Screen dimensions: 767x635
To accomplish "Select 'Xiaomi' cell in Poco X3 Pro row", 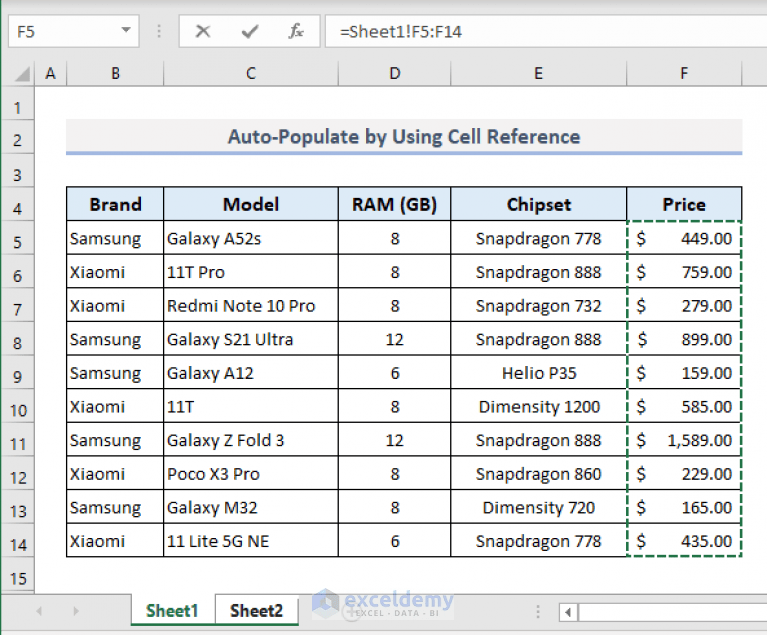I will [x=115, y=474].
